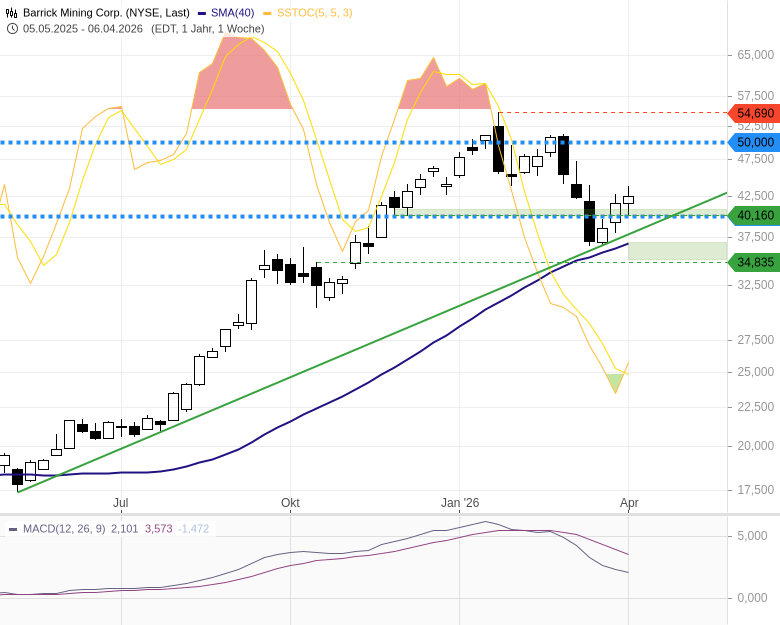The width and height of the screenshot is (780, 625).
Task: Click the Jul time axis label
Action: click(x=121, y=503)
